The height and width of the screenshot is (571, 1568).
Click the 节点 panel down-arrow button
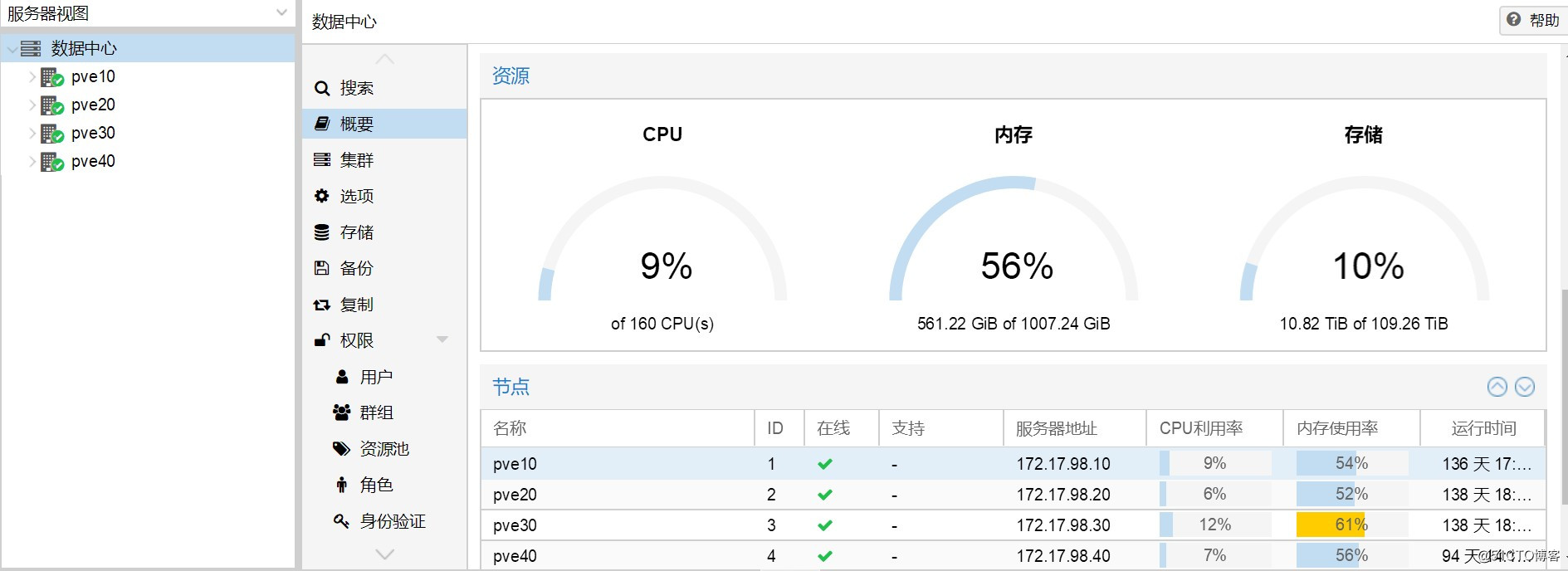(x=1525, y=387)
